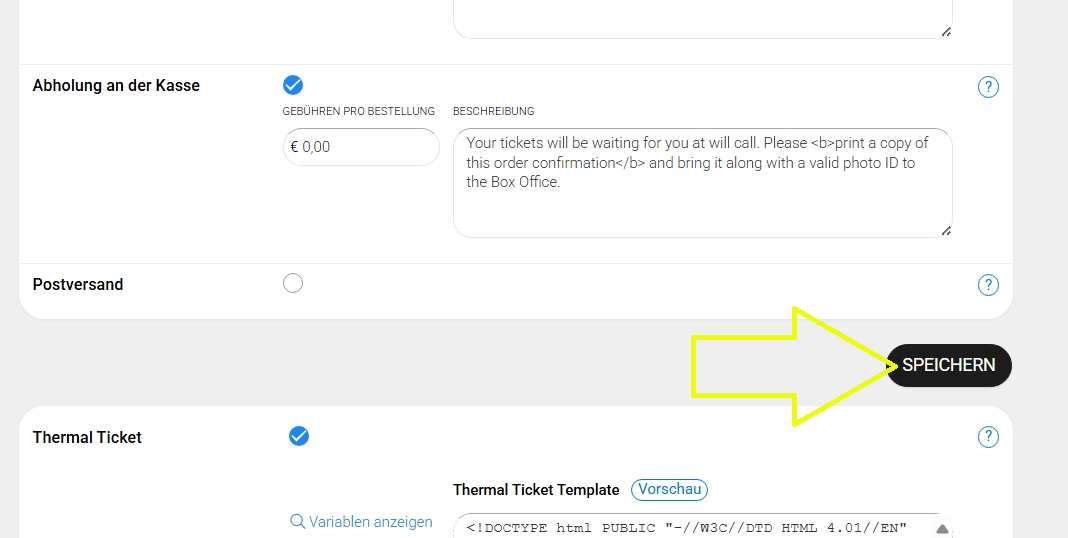1068x538 pixels.
Task: Click the Abholung an der Kasse label
Action: [x=116, y=86]
